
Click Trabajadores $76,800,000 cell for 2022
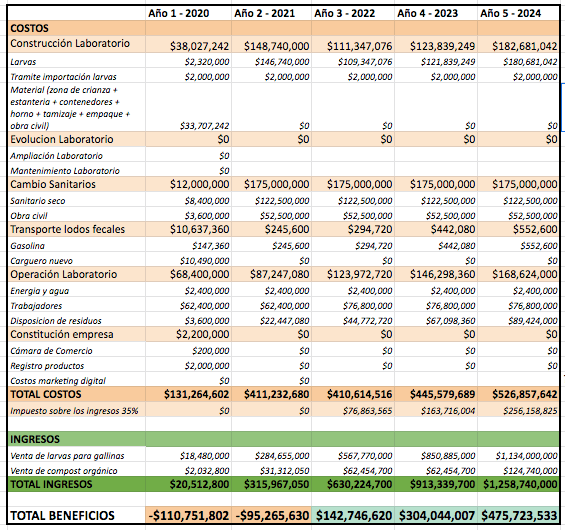[353, 306]
